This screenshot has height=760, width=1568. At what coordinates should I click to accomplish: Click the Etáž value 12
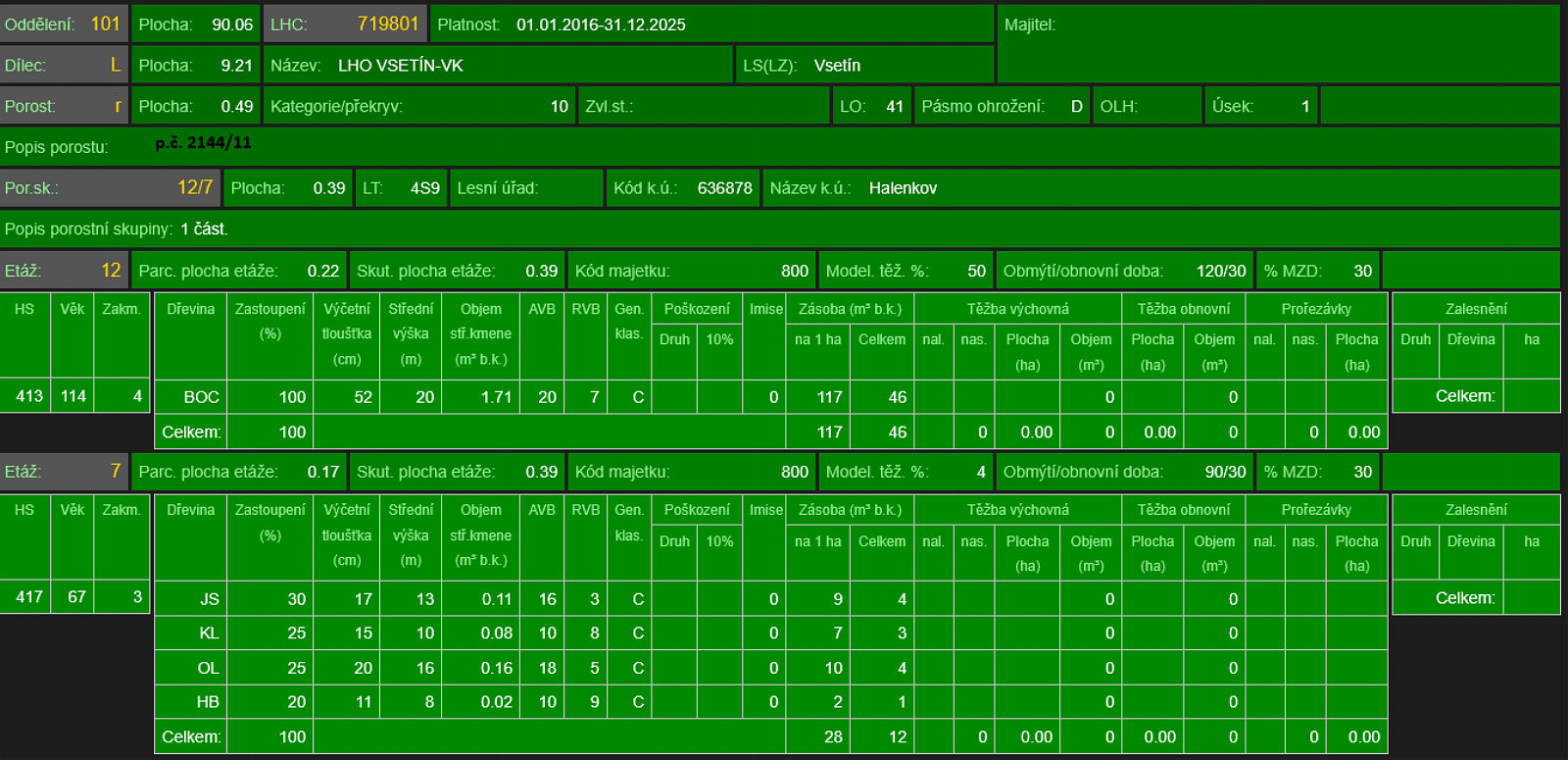111,270
